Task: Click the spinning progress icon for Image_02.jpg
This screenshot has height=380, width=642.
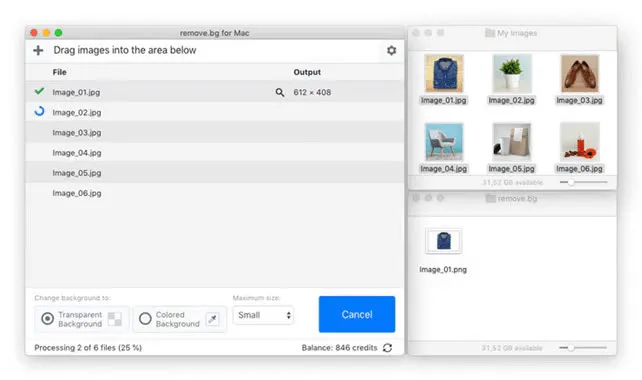Action: (39, 111)
